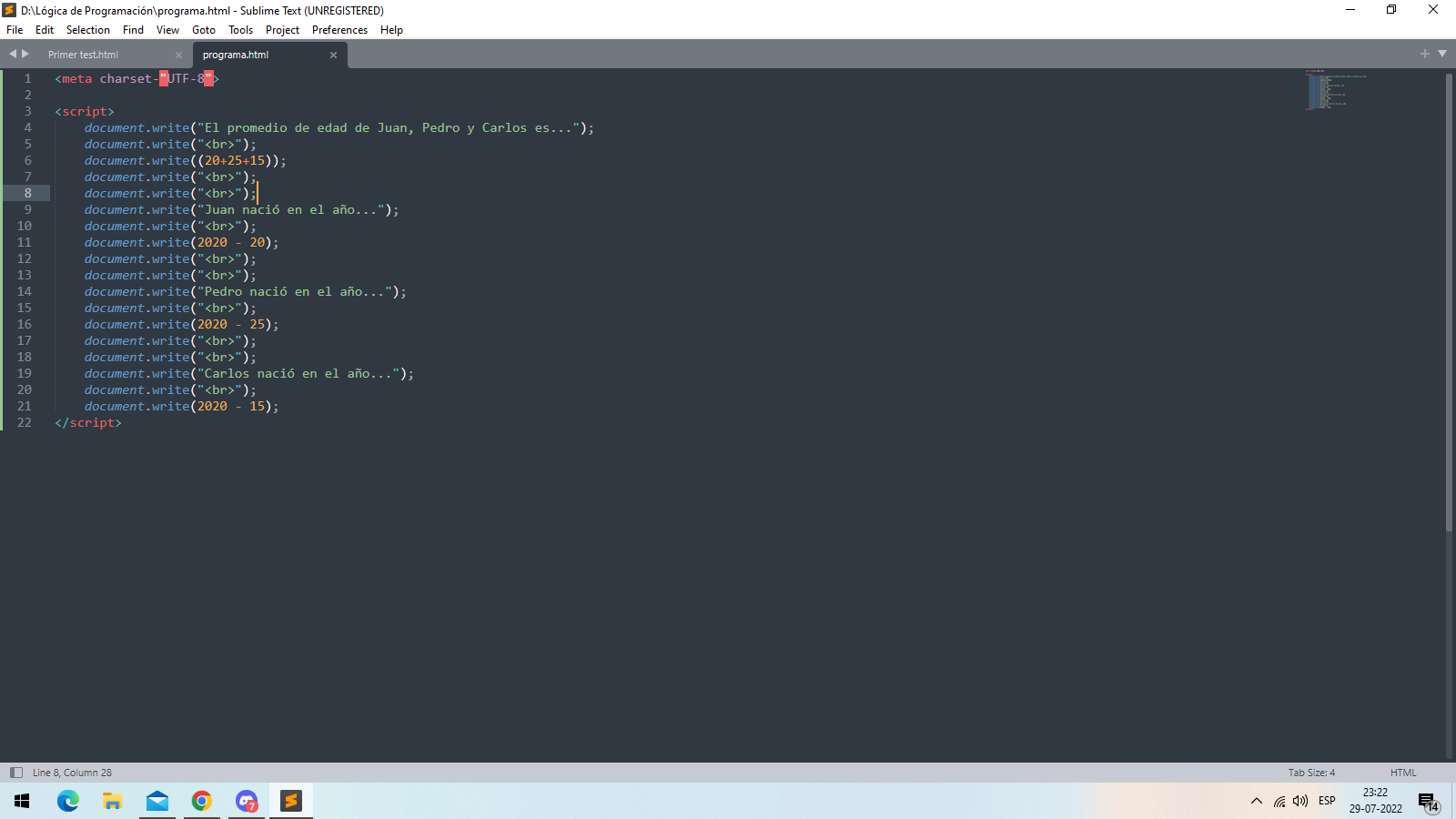
Task: Click the minimap code preview
Action: 1335,89
